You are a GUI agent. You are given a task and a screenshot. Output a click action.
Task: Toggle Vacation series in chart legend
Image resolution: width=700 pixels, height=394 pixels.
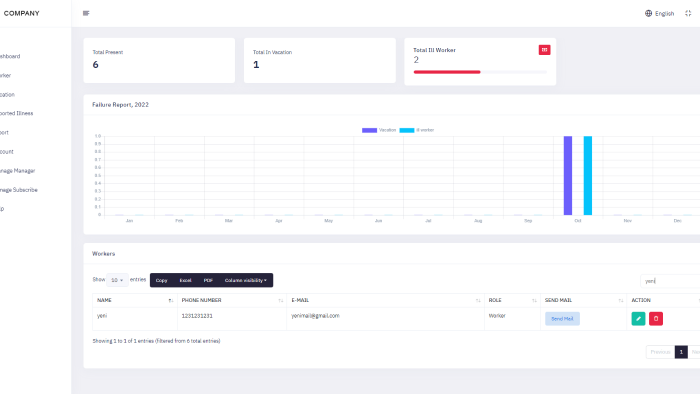point(379,130)
